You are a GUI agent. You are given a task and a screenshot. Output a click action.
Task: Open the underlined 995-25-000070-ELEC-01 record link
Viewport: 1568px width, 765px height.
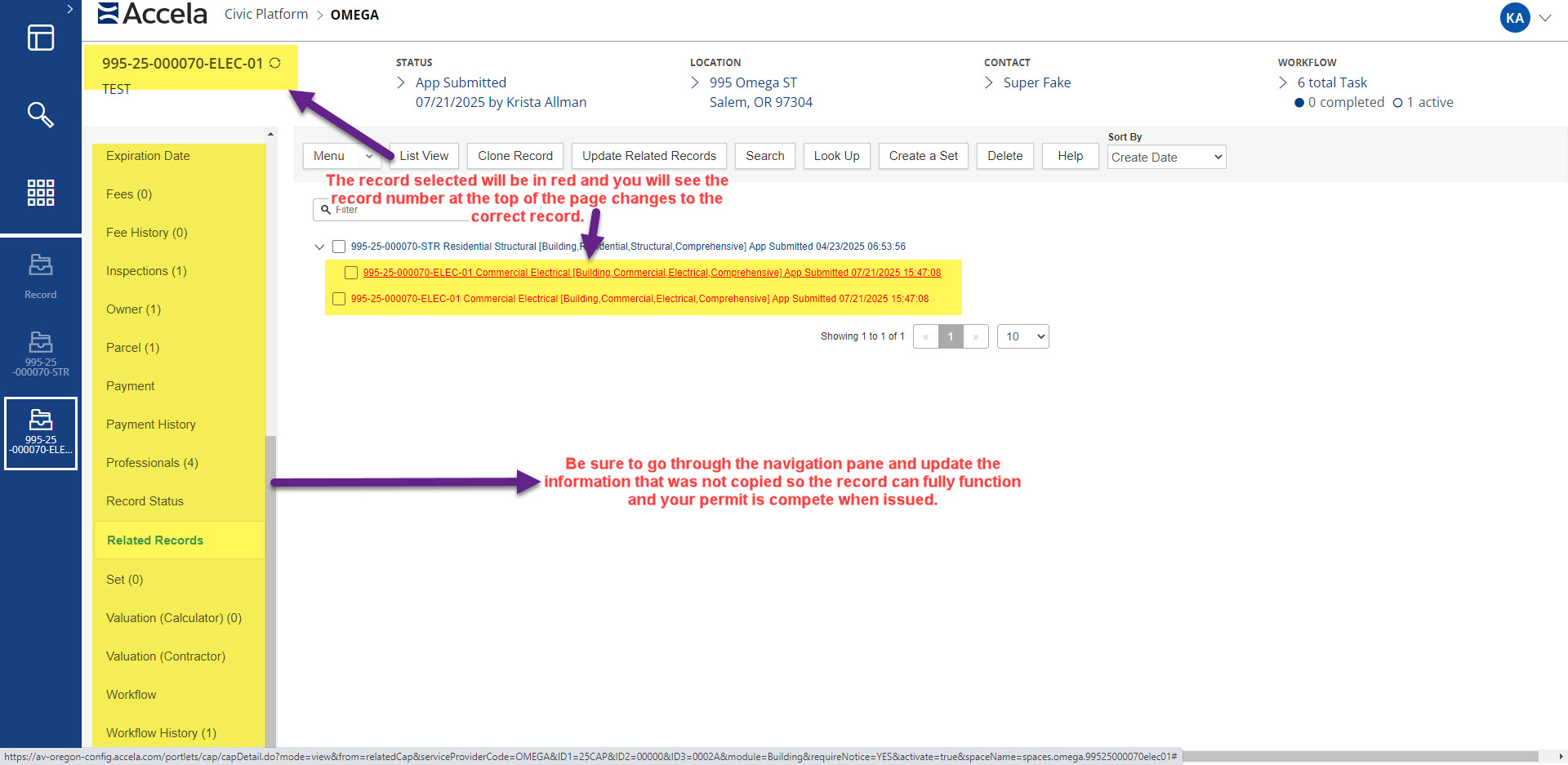pyautogui.click(x=651, y=273)
